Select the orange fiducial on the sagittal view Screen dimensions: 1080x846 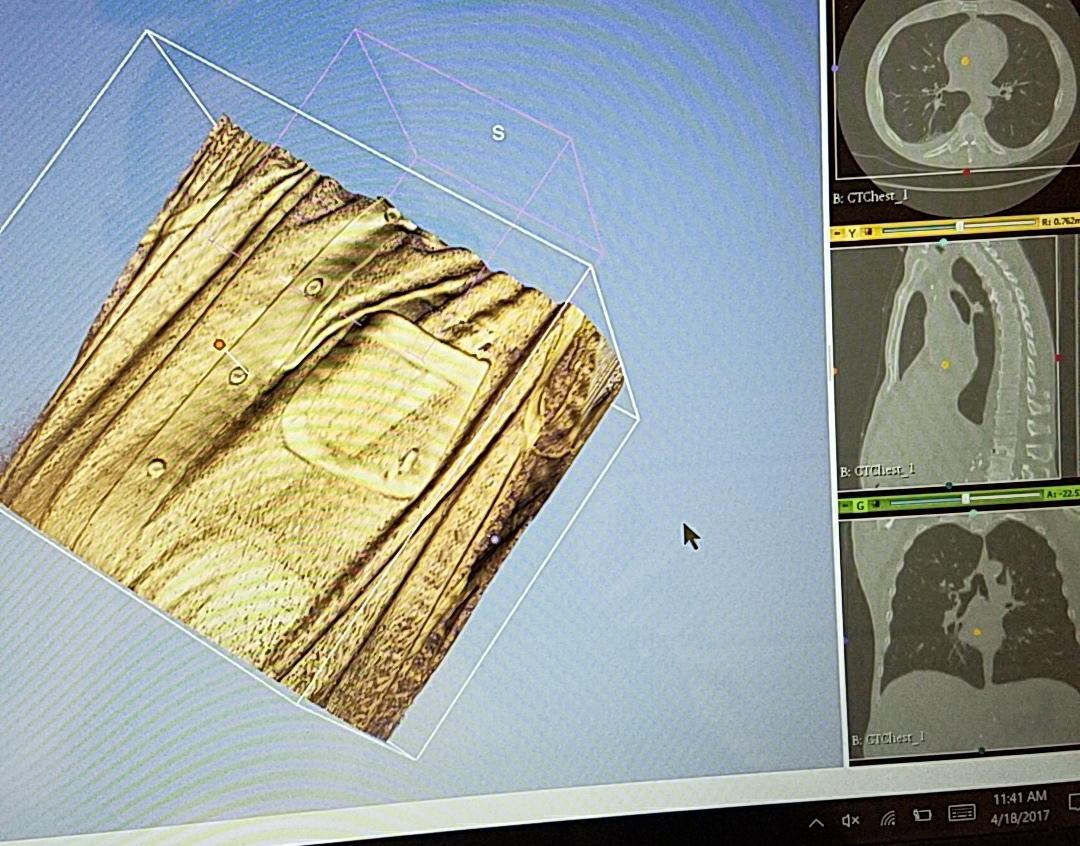[x=945, y=366]
